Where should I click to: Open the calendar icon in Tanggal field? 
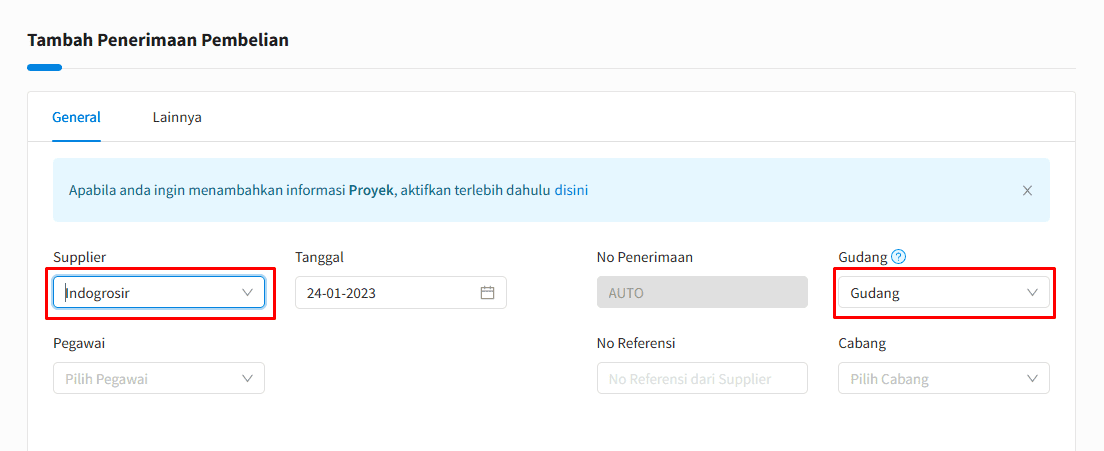click(x=487, y=293)
